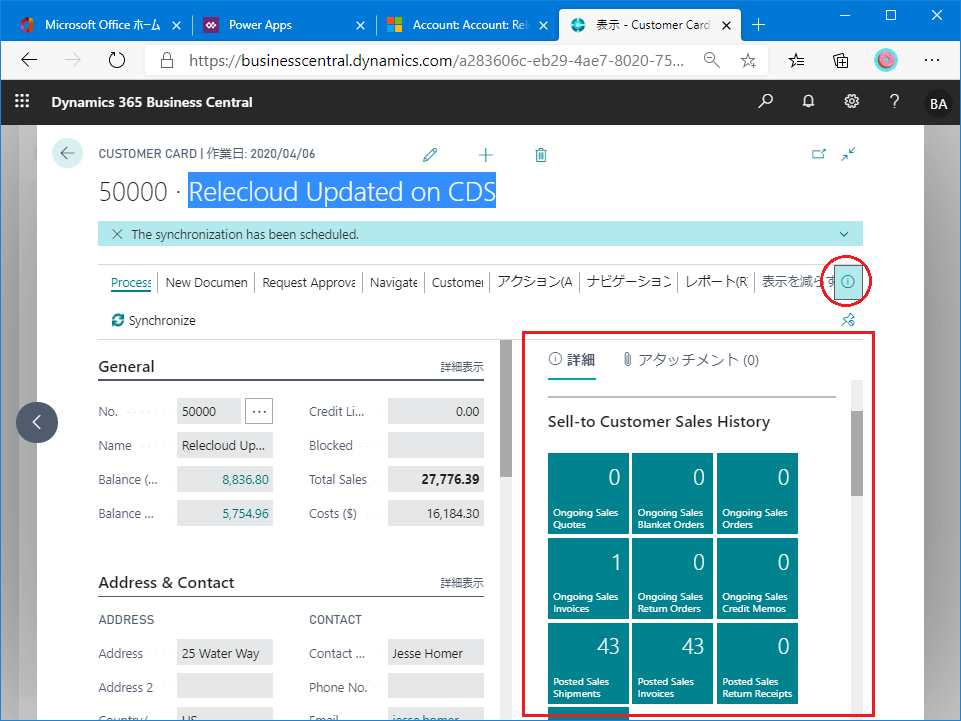
Task: Click the Address field 25 Water Way
Action: pyautogui.click(x=225, y=654)
